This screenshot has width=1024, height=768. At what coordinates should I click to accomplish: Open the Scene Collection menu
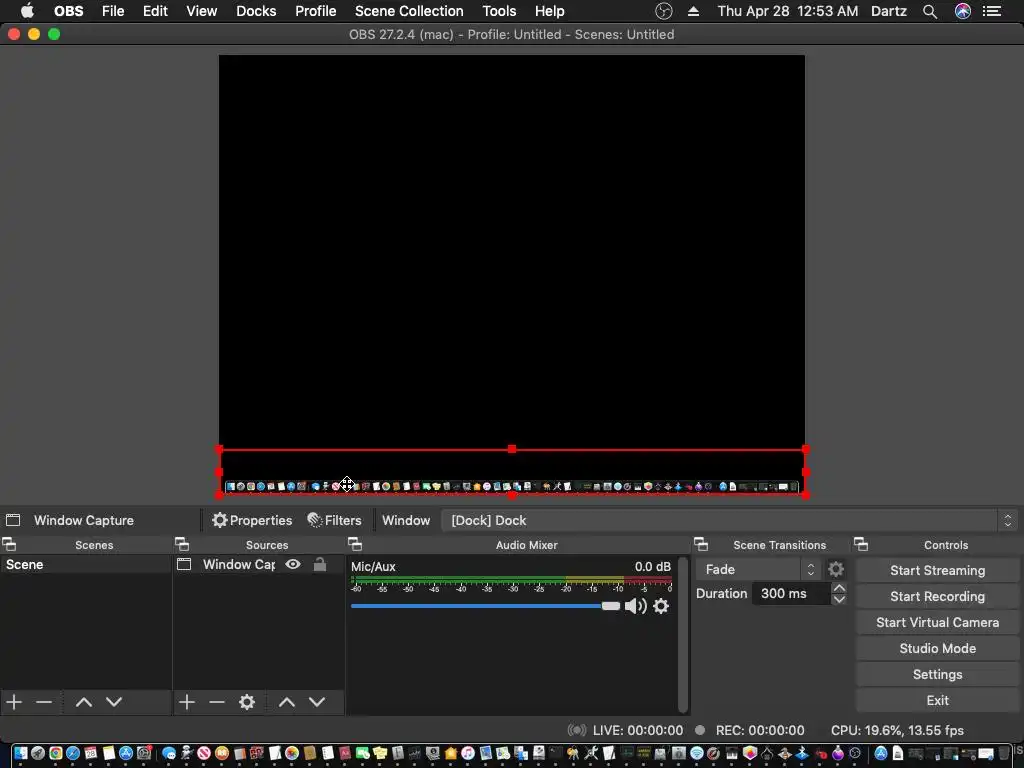[409, 11]
